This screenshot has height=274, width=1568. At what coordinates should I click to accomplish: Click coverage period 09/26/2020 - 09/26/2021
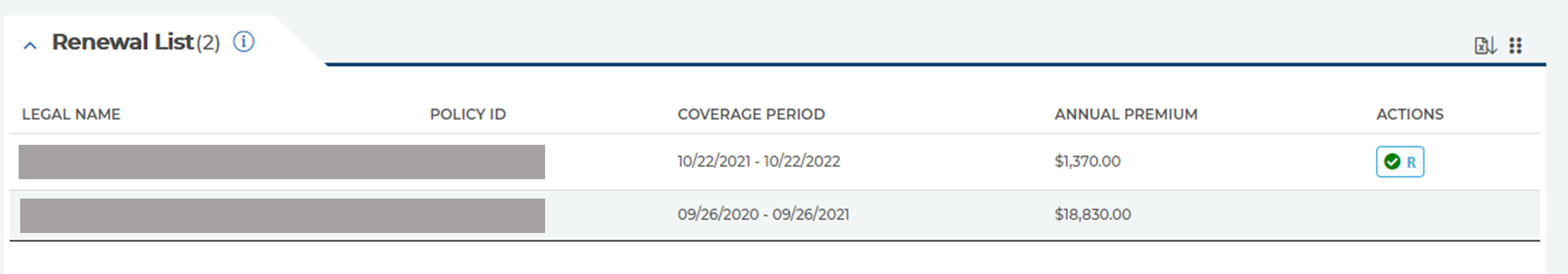[x=763, y=214]
